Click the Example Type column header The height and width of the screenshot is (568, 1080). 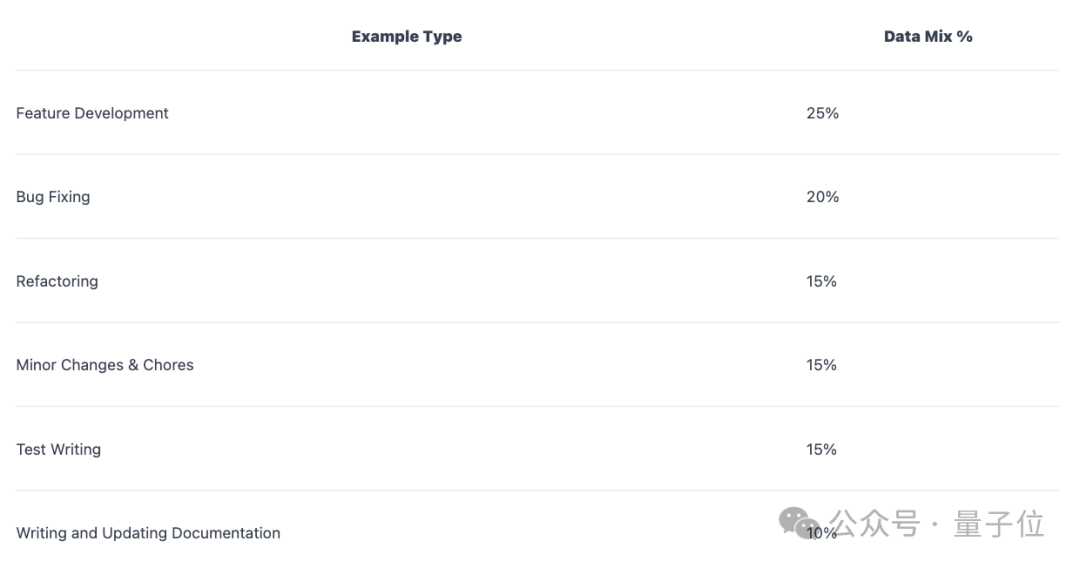click(406, 37)
